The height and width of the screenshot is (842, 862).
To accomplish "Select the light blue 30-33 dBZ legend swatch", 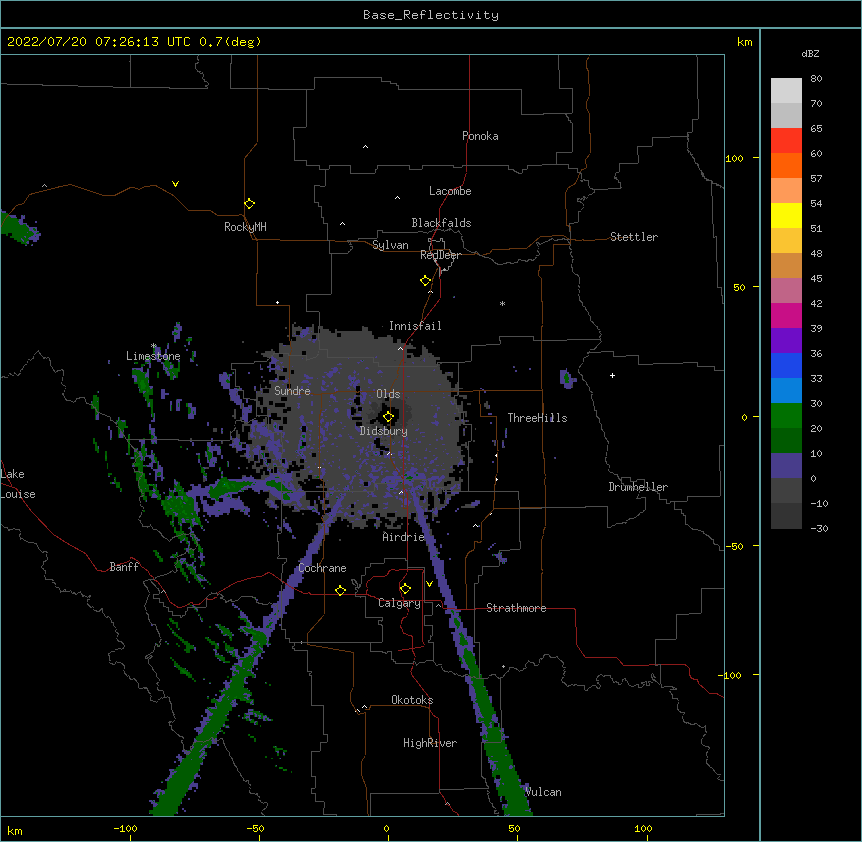I will [786, 390].
